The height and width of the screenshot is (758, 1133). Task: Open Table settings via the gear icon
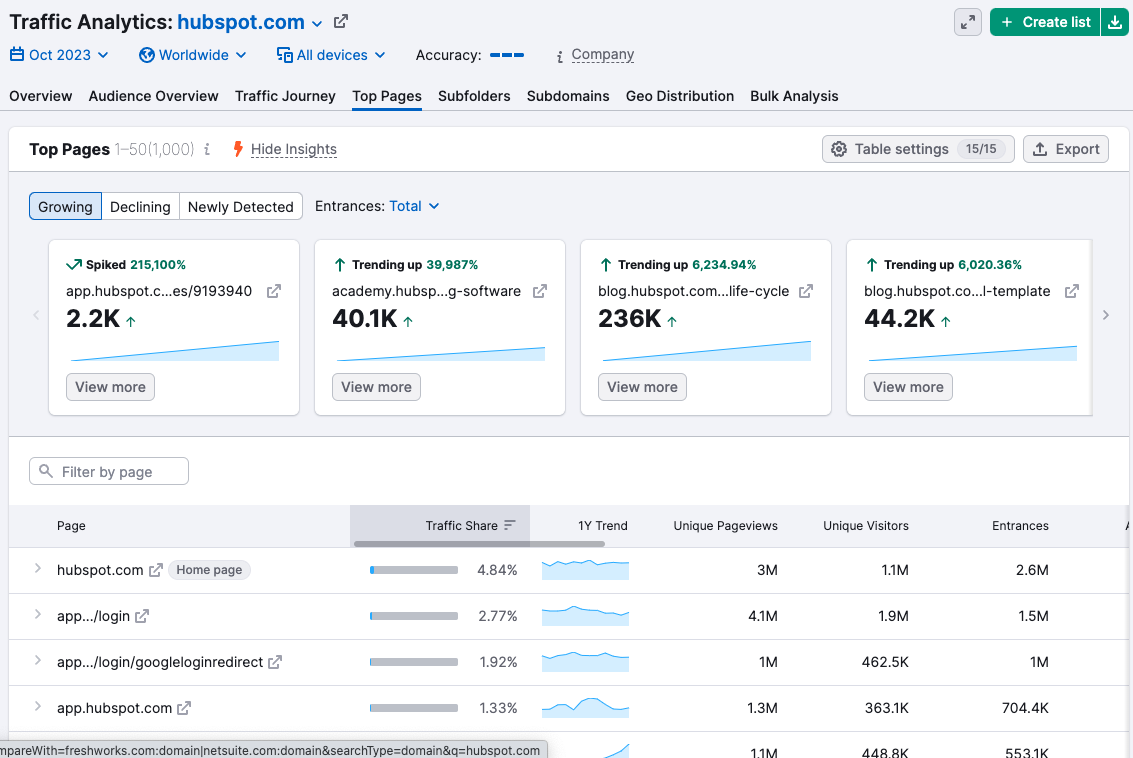tap(839, 149)
